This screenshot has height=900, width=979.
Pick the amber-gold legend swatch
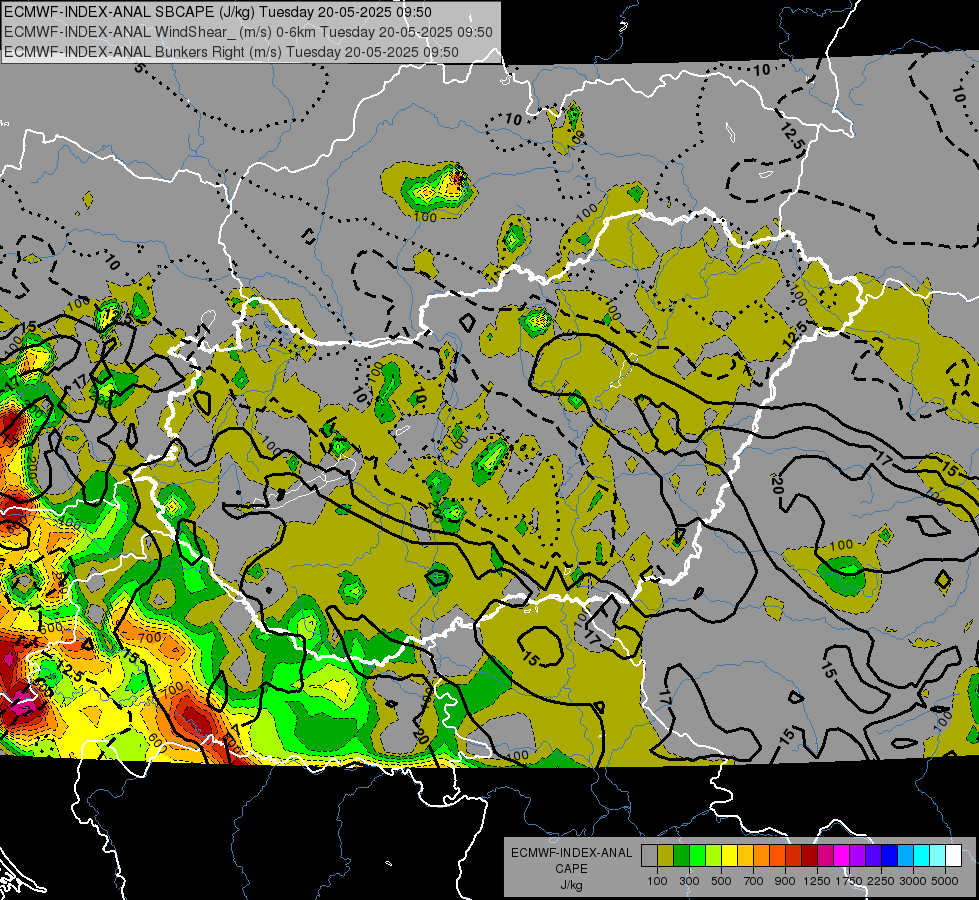(745, 856)
